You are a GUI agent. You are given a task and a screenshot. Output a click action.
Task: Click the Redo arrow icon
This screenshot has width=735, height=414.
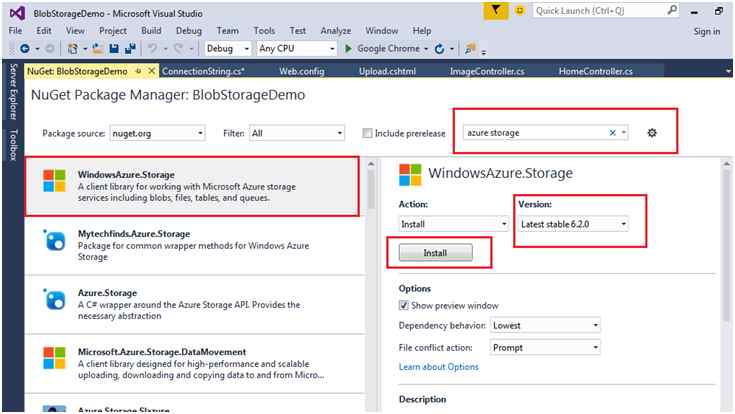click(178, 48)
